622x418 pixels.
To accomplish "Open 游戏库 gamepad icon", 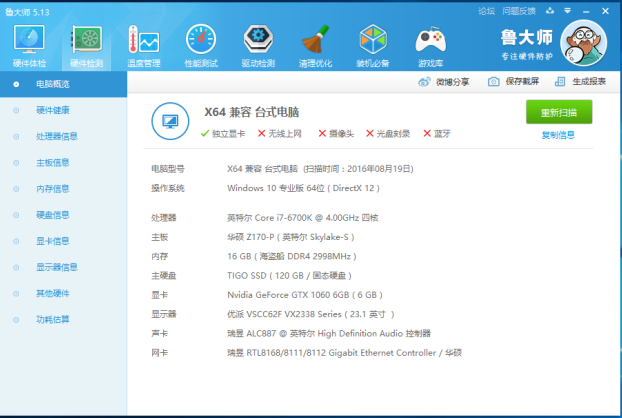I will (x=430, y=40).
